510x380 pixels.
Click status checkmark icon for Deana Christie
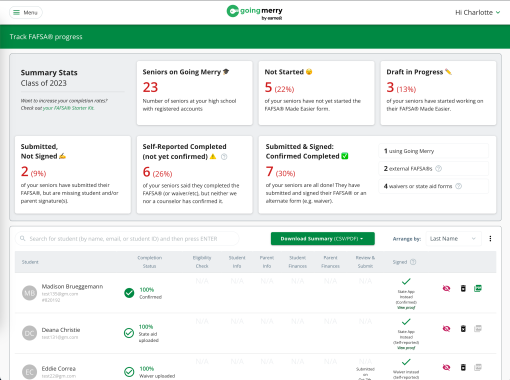coord(129,333)
